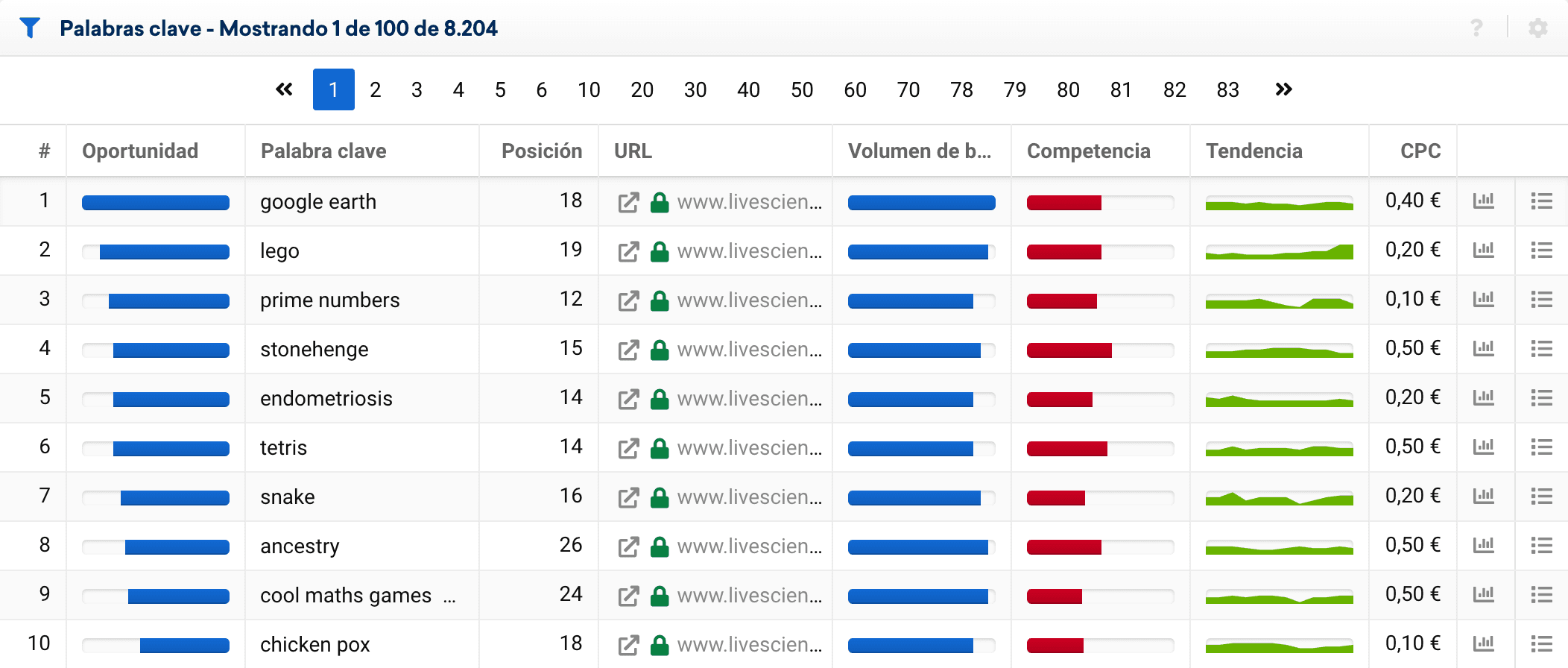Viewport: 1568px width, 668px height.
Task: Open the help question mark icon
Action: tap(1476, 28)
